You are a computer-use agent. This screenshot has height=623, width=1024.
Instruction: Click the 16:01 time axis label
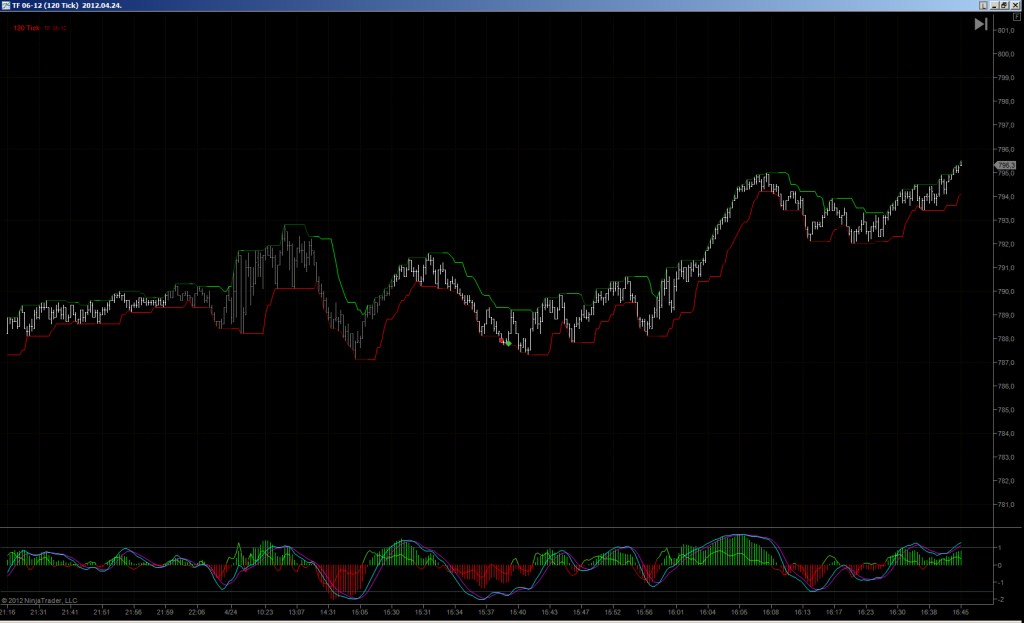click(x=676, y=613)
